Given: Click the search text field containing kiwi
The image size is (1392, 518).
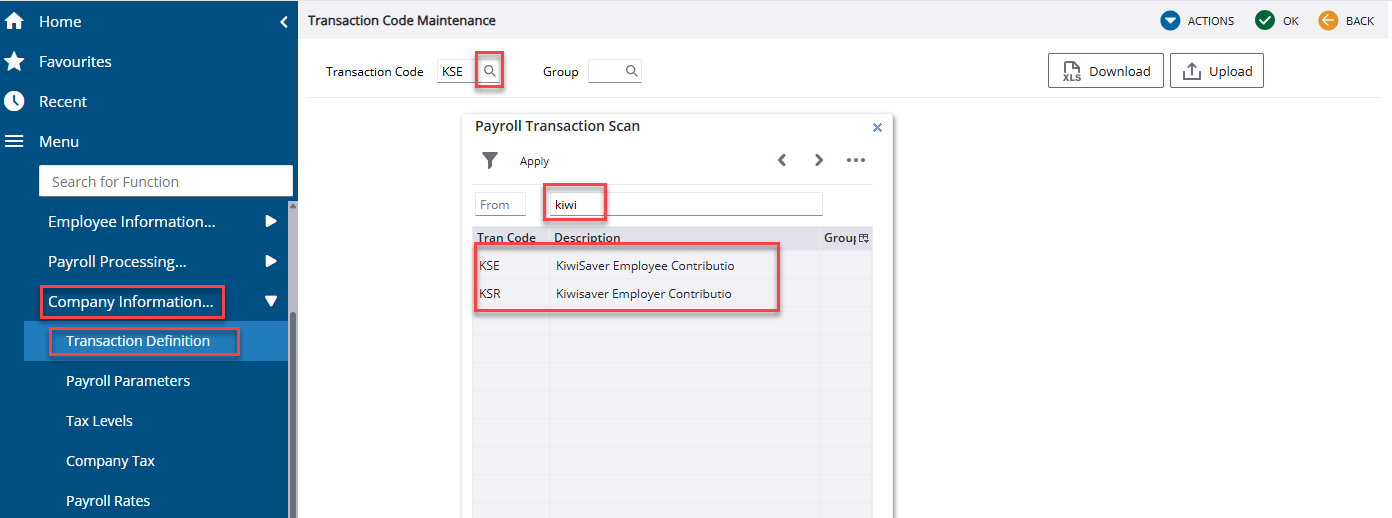Looking at the screenshot, I should coord(685,204).
